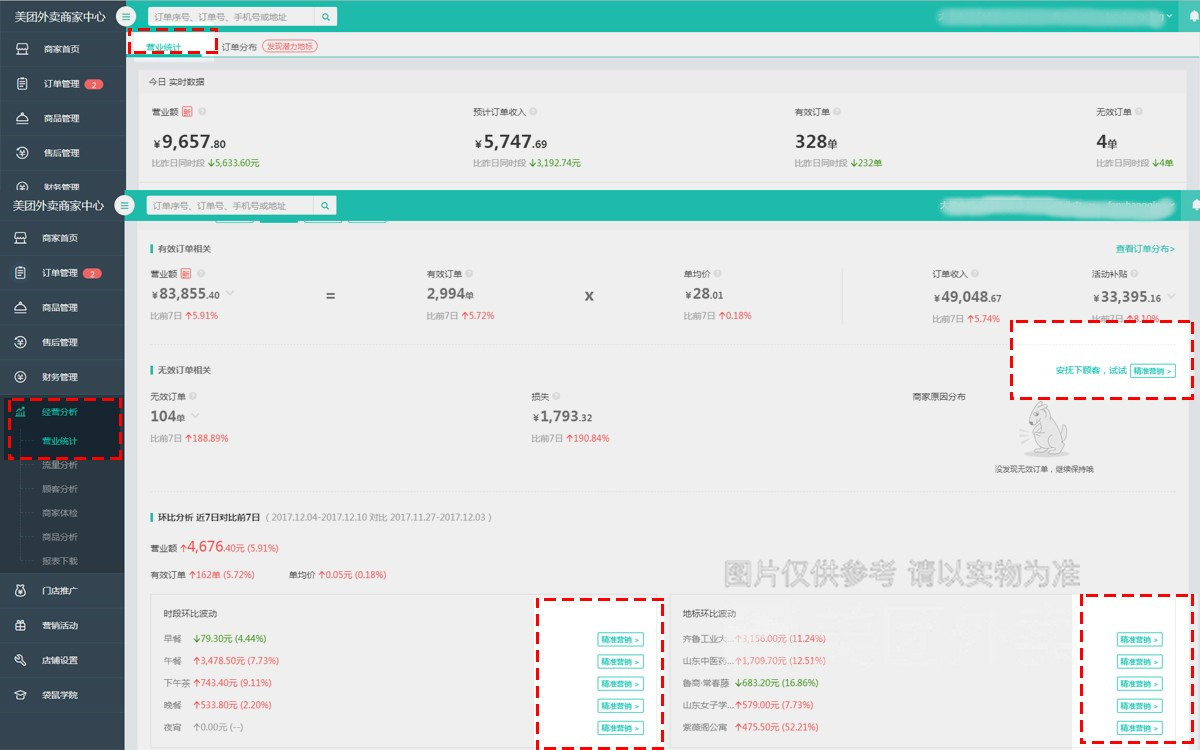Click help icon next to 活动补贴
The image size is (1200, 750).
click(1135, 273)
